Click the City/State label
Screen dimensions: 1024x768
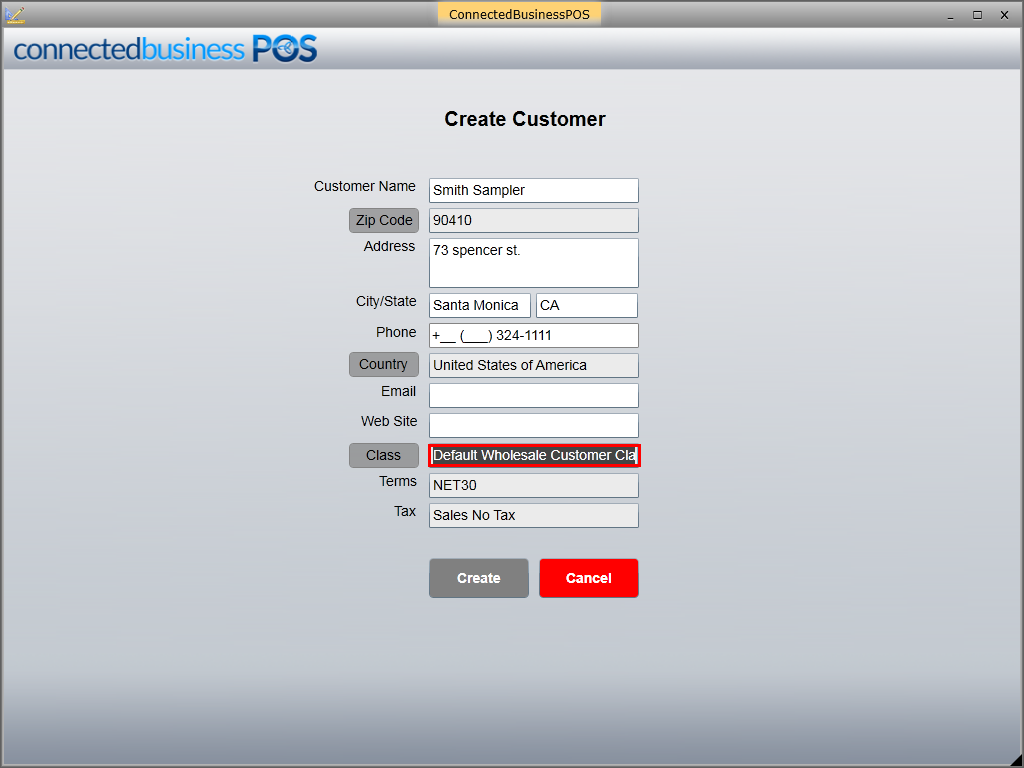(386, 301)
